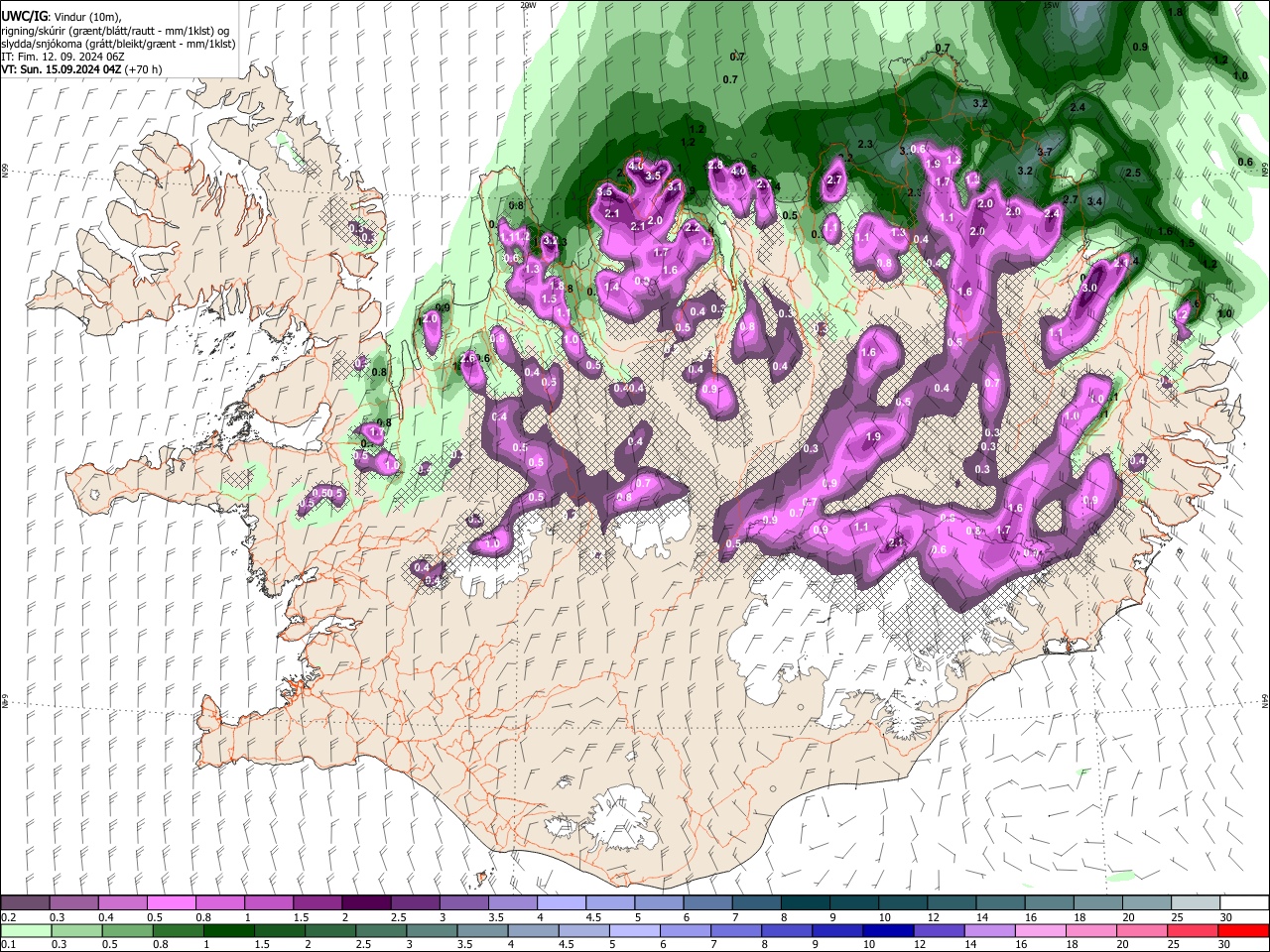This screenshot has height=952, width=1270.
Task: Select the 'IT: Fim. 12. 09. 2024 06Z' line
Action: [x=63, y=57]
